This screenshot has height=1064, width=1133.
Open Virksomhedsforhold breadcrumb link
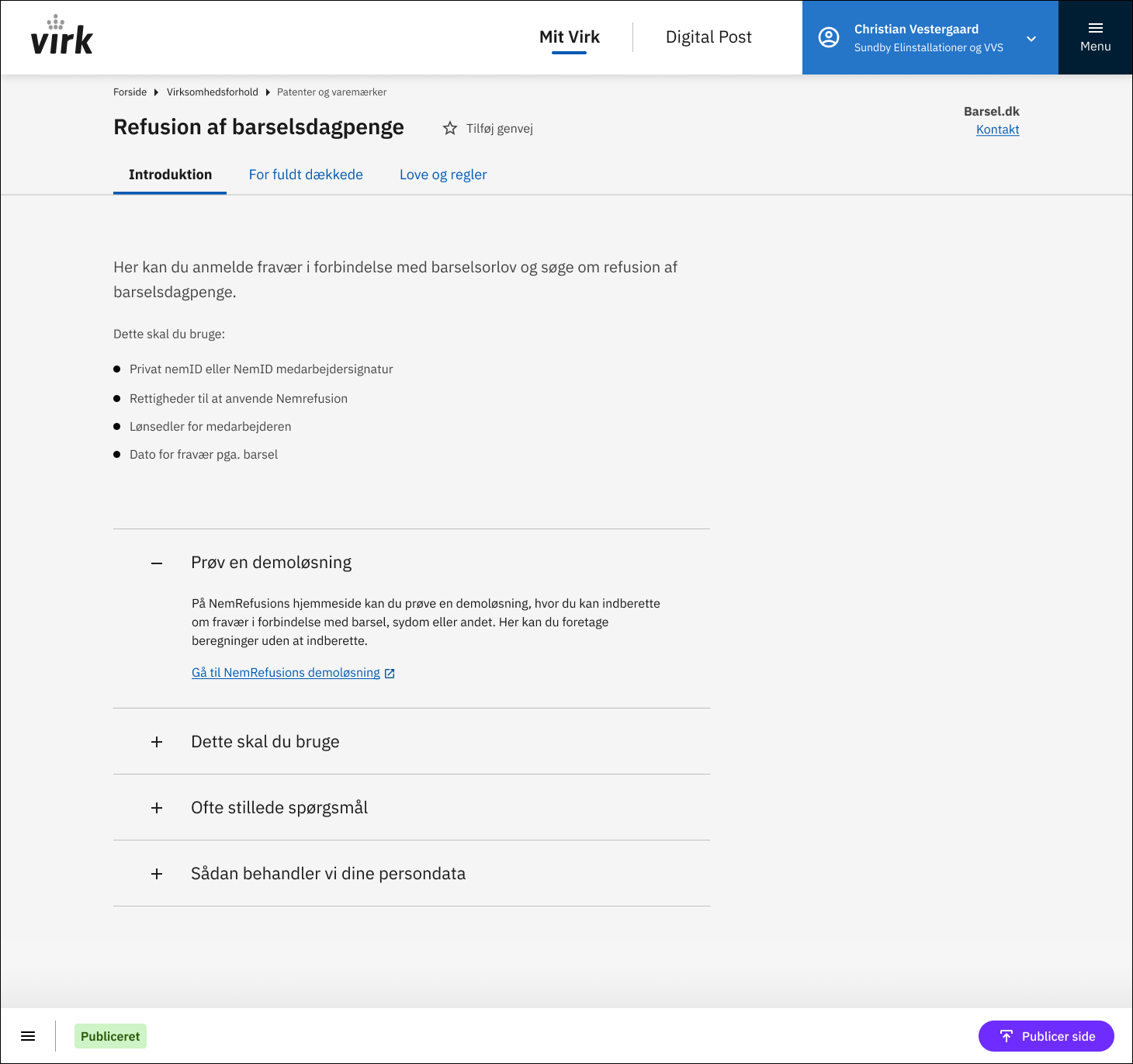coord(213,92)
